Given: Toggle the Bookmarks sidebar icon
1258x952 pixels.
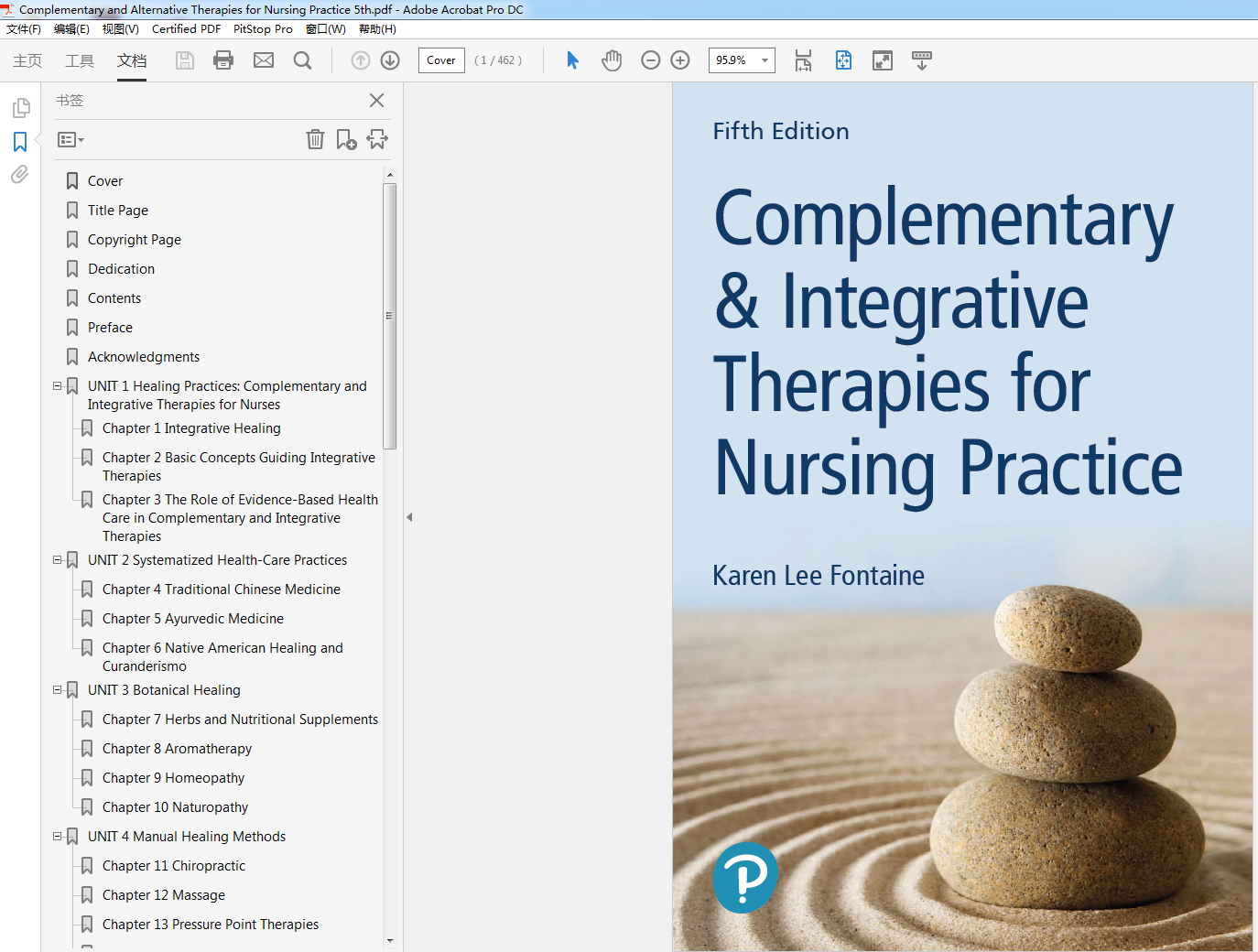Looking at the screenshot, I should 20,142.
